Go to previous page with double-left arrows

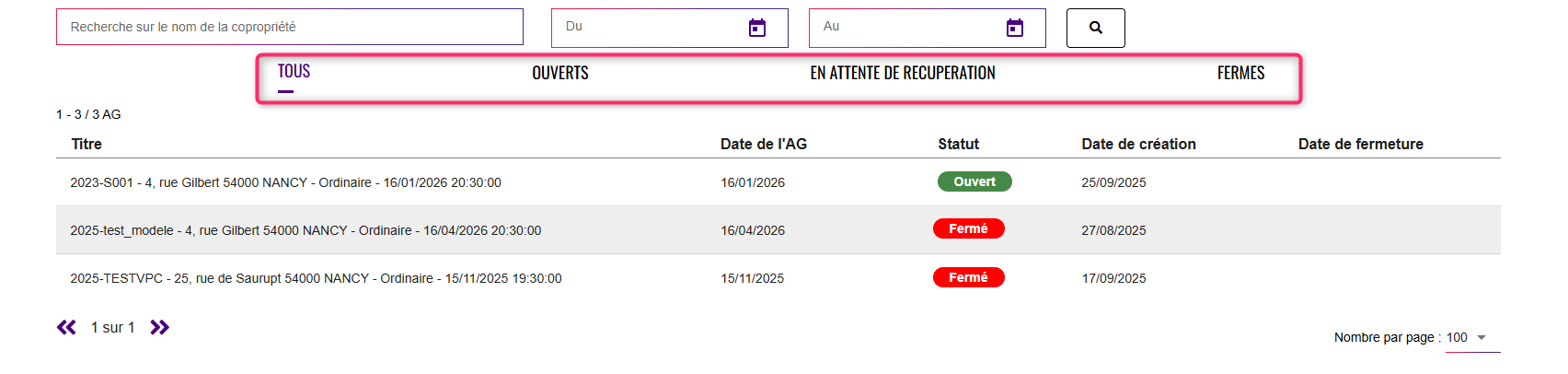coord(66,327)
